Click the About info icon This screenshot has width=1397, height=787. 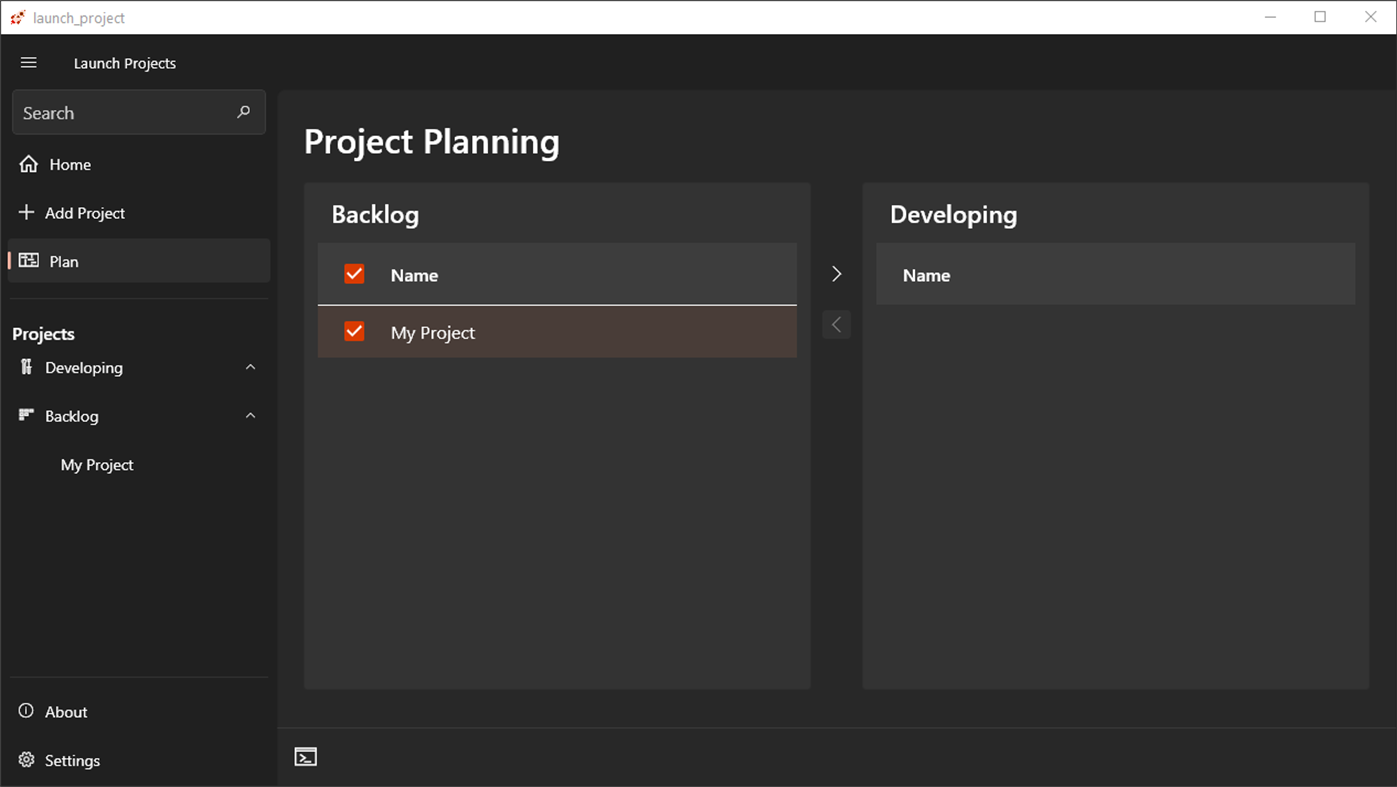pyautogui.click(x=27, y=711)
